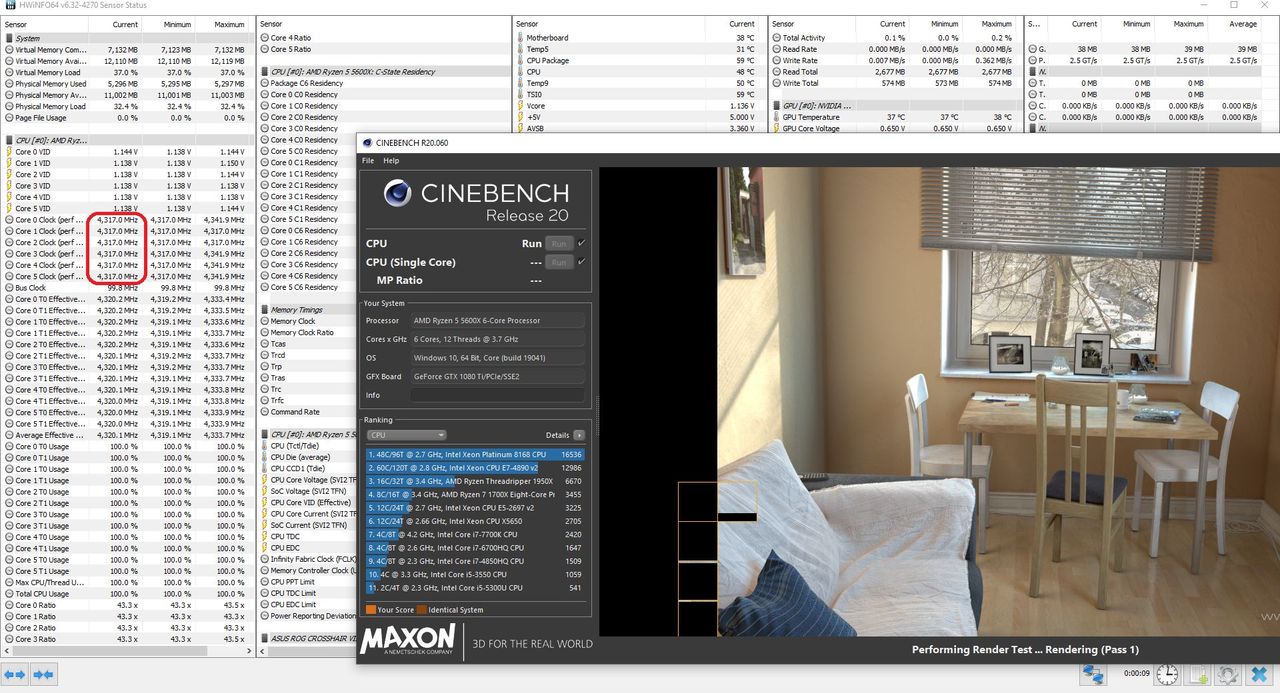Select ranking entry Intel Xeon Platinum 8168
Viewport: 1280px width, 693px height.
[476, 454]
